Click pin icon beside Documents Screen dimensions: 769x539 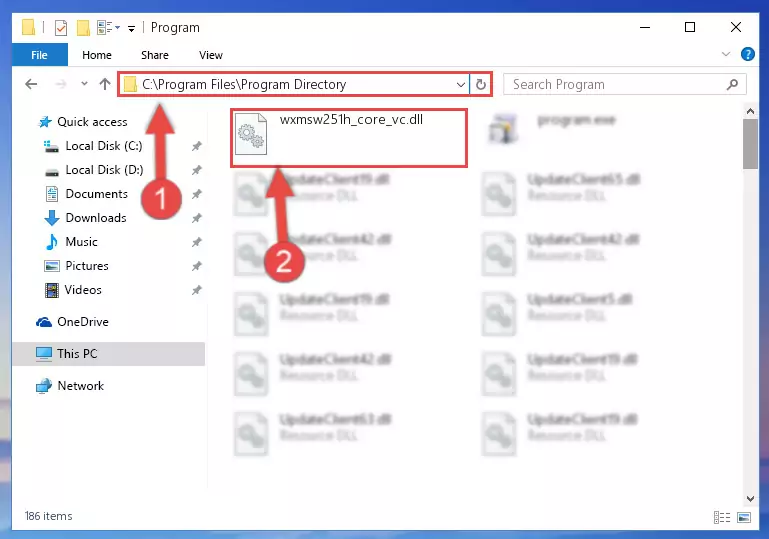[197, 194]
